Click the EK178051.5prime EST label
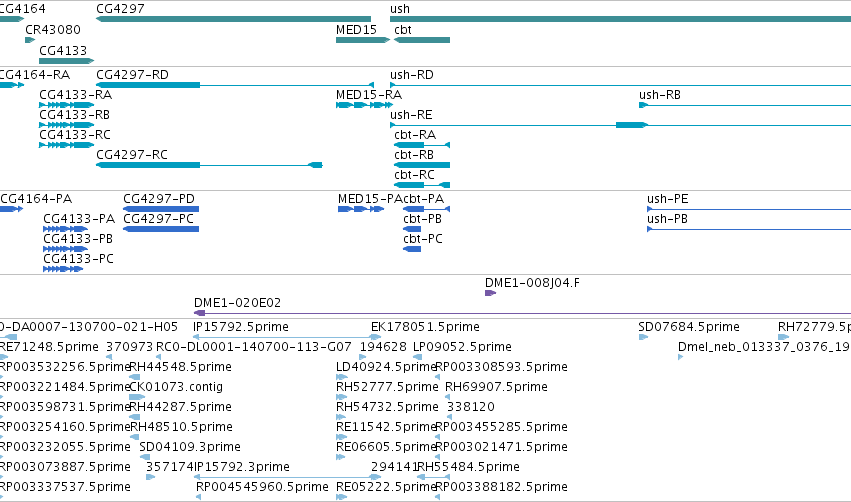Image resolution: width=851 pixels, height=502 pixels. [x=426, y=327]
